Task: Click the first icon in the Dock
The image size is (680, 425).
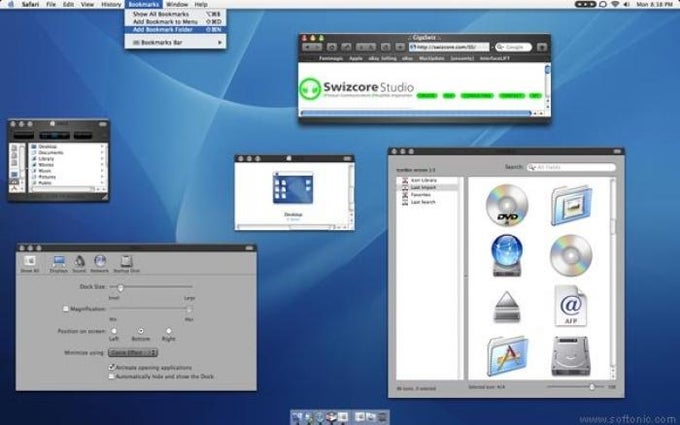Action: point(297,417)
